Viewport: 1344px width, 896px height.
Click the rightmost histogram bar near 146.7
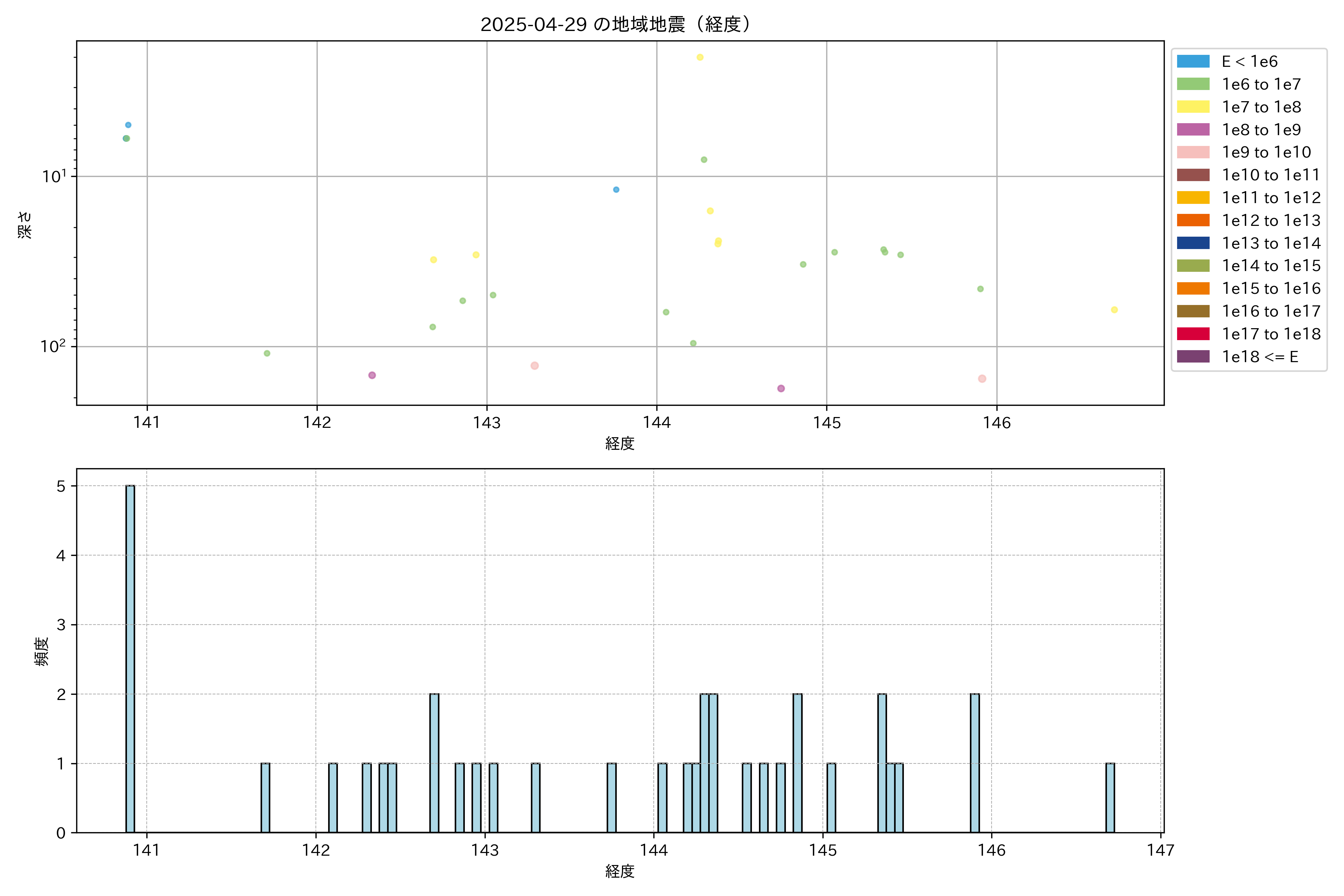1110,798
